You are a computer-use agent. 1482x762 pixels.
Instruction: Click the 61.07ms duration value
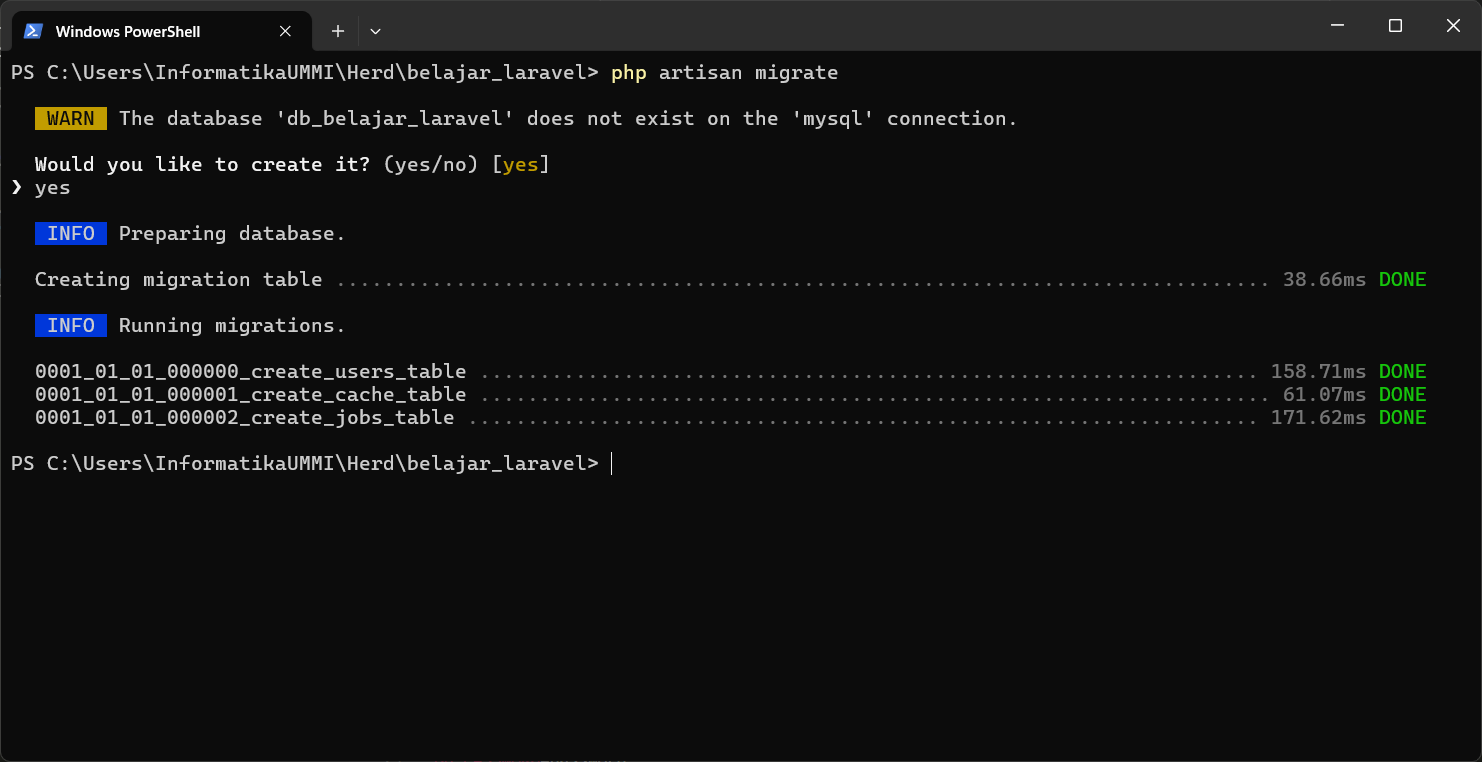coord(1324,394)
